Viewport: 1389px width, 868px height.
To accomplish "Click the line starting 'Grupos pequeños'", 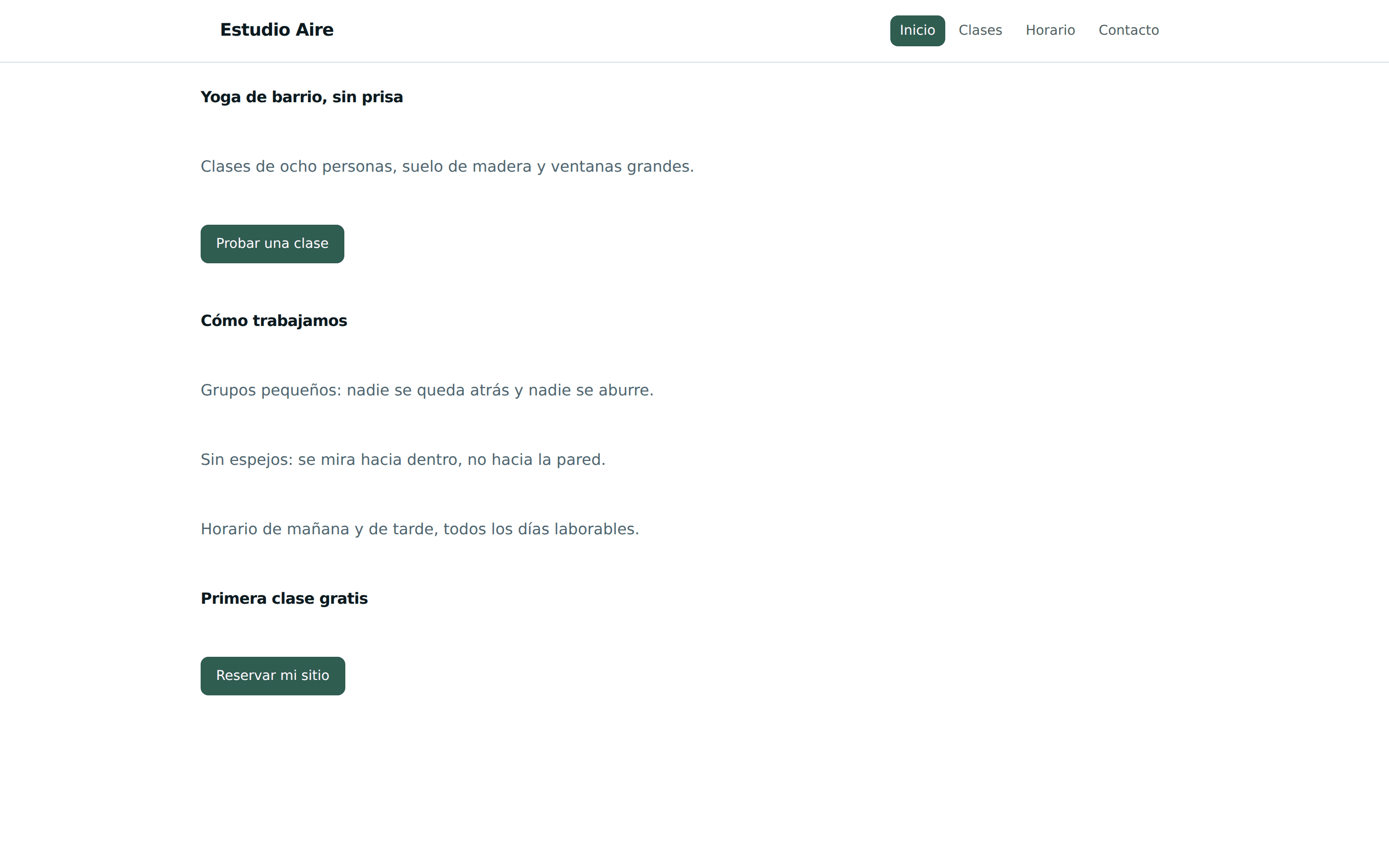I will [x=427, y=391].
